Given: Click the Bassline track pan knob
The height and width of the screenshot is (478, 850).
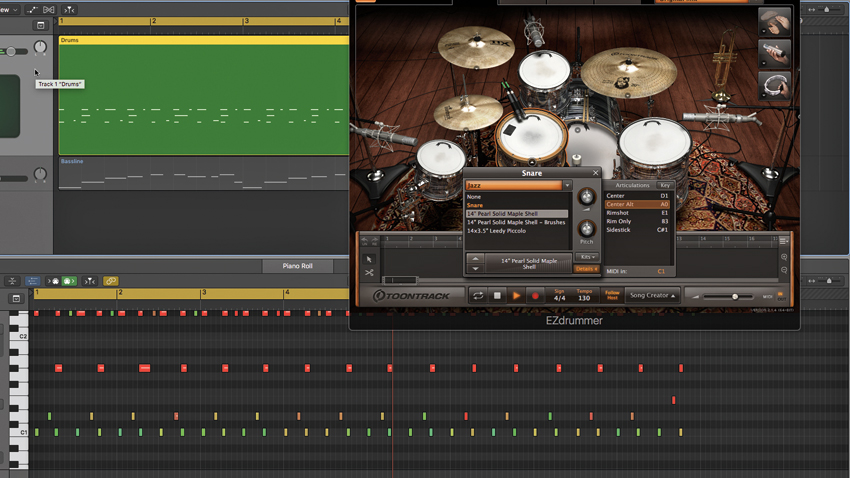Looking at the screenshot, I should tap(40, 174).
